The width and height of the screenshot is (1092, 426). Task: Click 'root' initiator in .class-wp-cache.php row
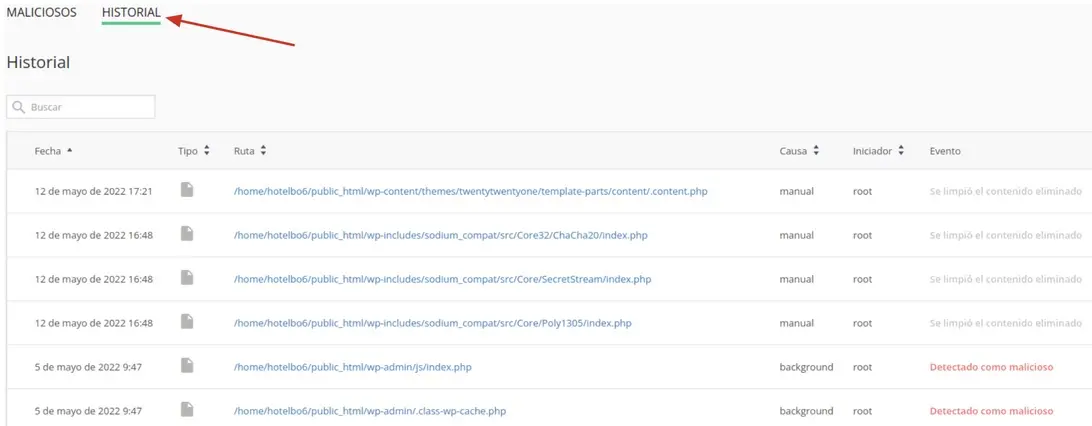pos(862,411)
